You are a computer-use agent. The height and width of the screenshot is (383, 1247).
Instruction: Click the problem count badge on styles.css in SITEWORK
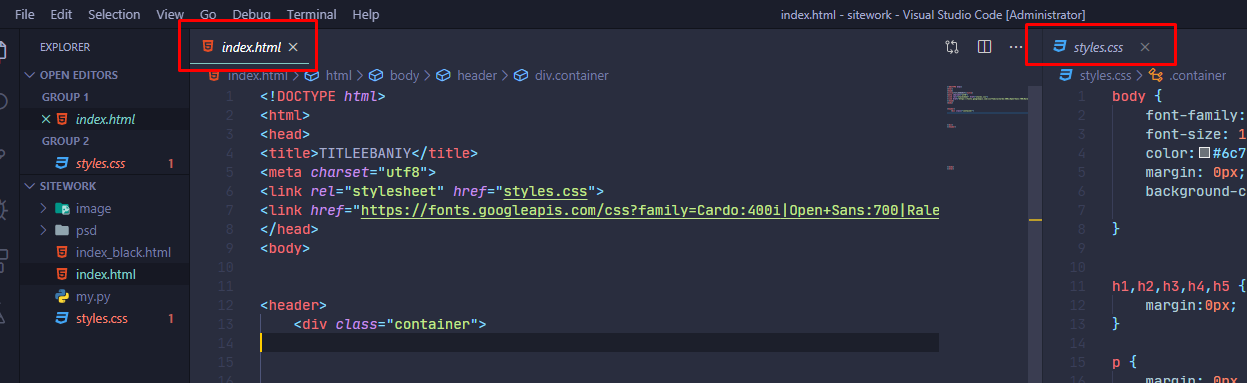coord(171,318)
